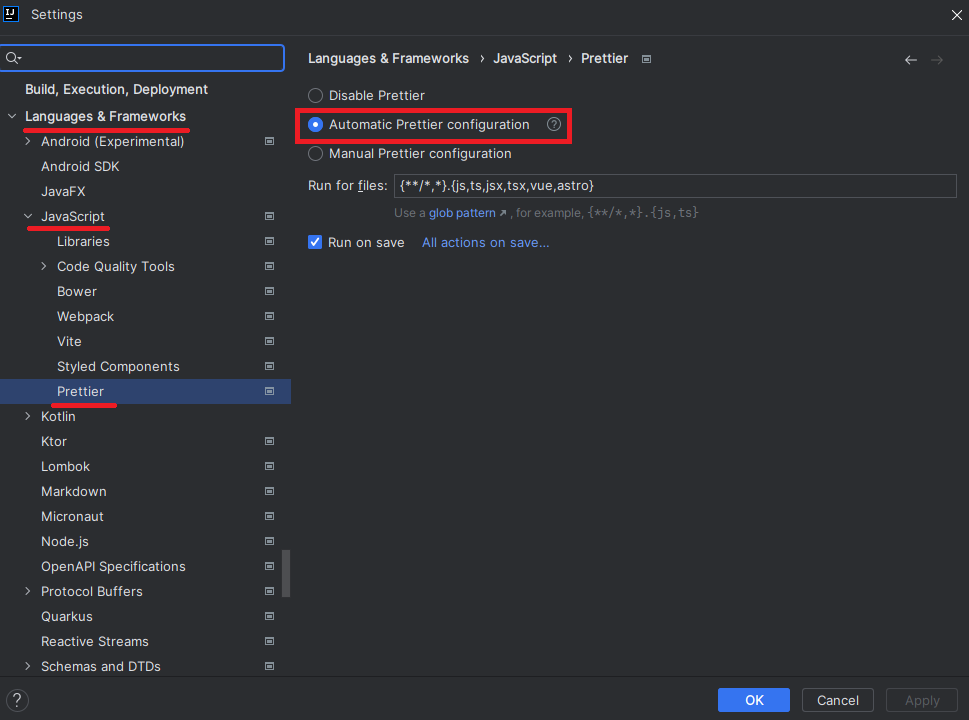
Task: Click the Cancel button
Action: [837, 700]
